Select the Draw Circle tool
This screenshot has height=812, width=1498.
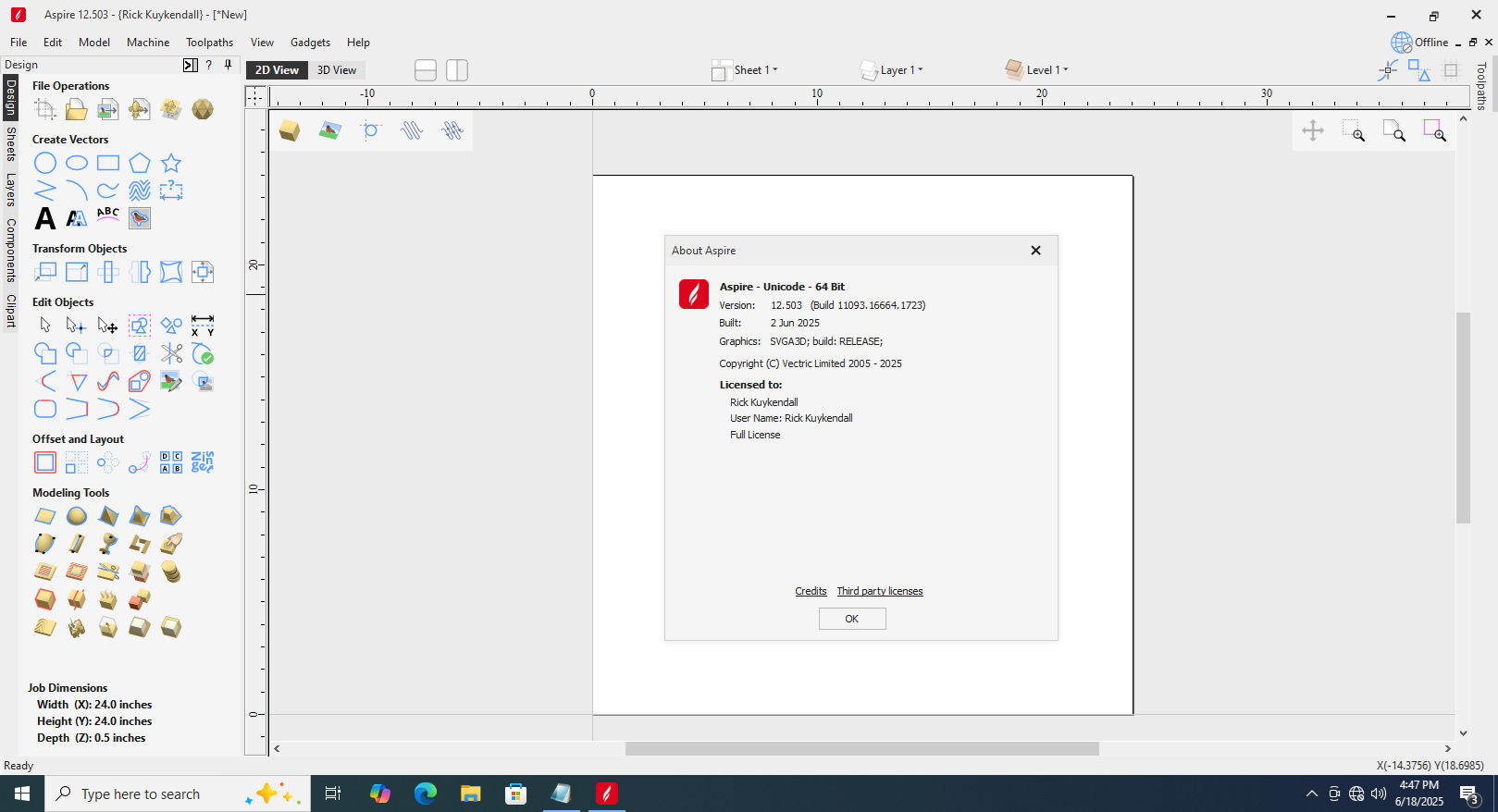pos(44,164)
